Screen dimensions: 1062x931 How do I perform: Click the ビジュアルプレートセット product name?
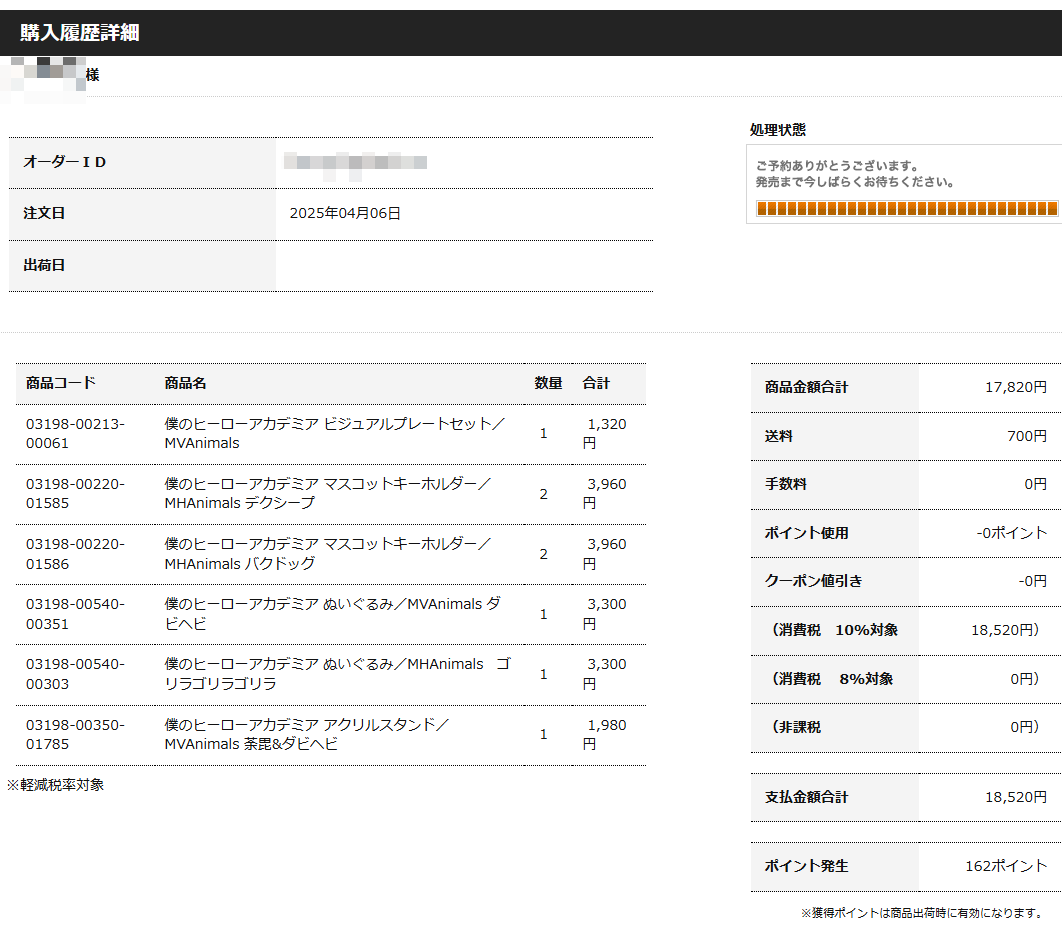(x=335, y=433)
